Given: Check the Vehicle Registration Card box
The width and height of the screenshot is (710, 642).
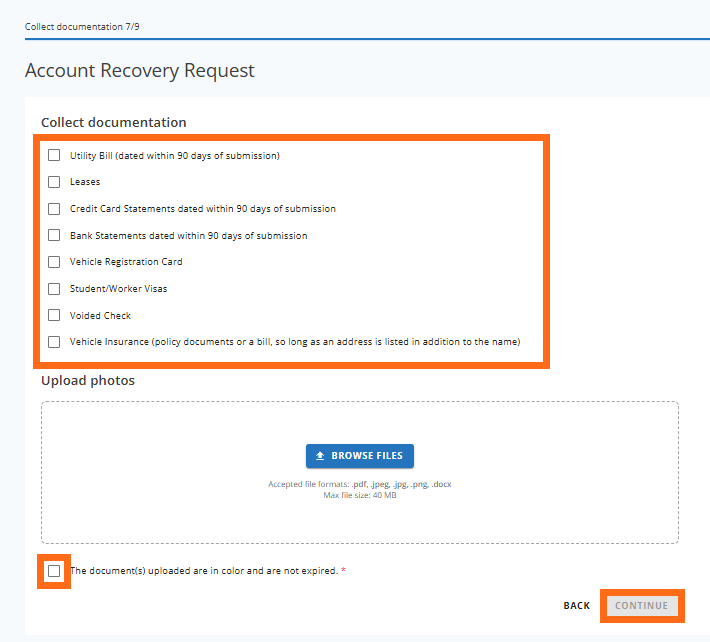Looking at the screenshot, I should (x=54, y=262).
